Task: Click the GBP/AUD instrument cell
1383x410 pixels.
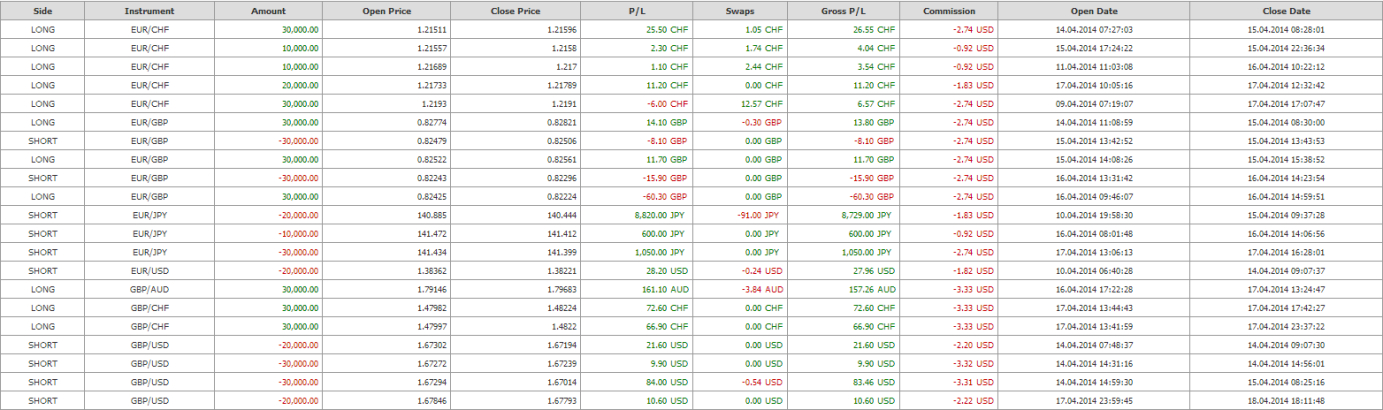Action: point(149,289)
